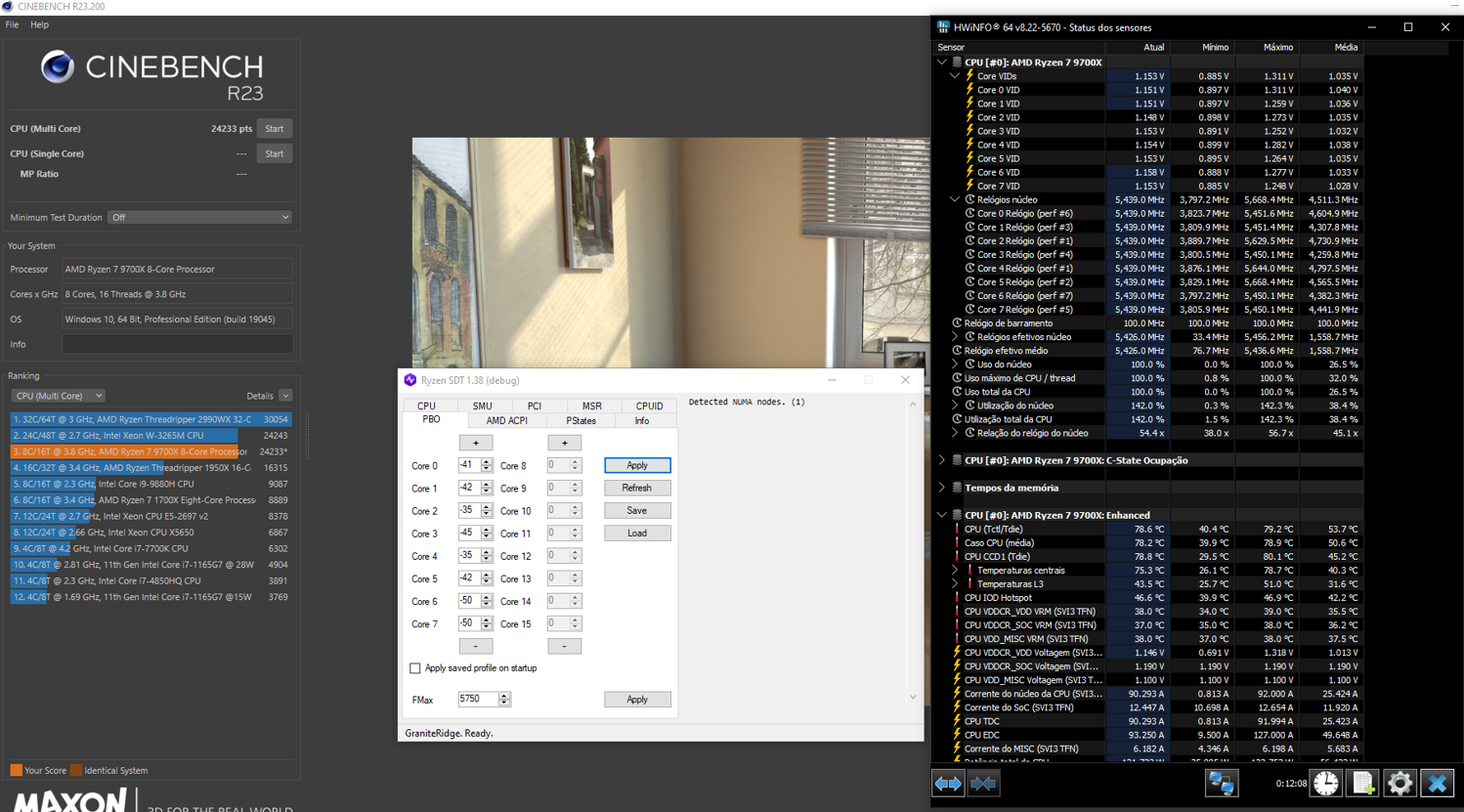Increase Core 0 offset using up arrow
This screenshot has height=812, width=1464.
coord(486,463)
